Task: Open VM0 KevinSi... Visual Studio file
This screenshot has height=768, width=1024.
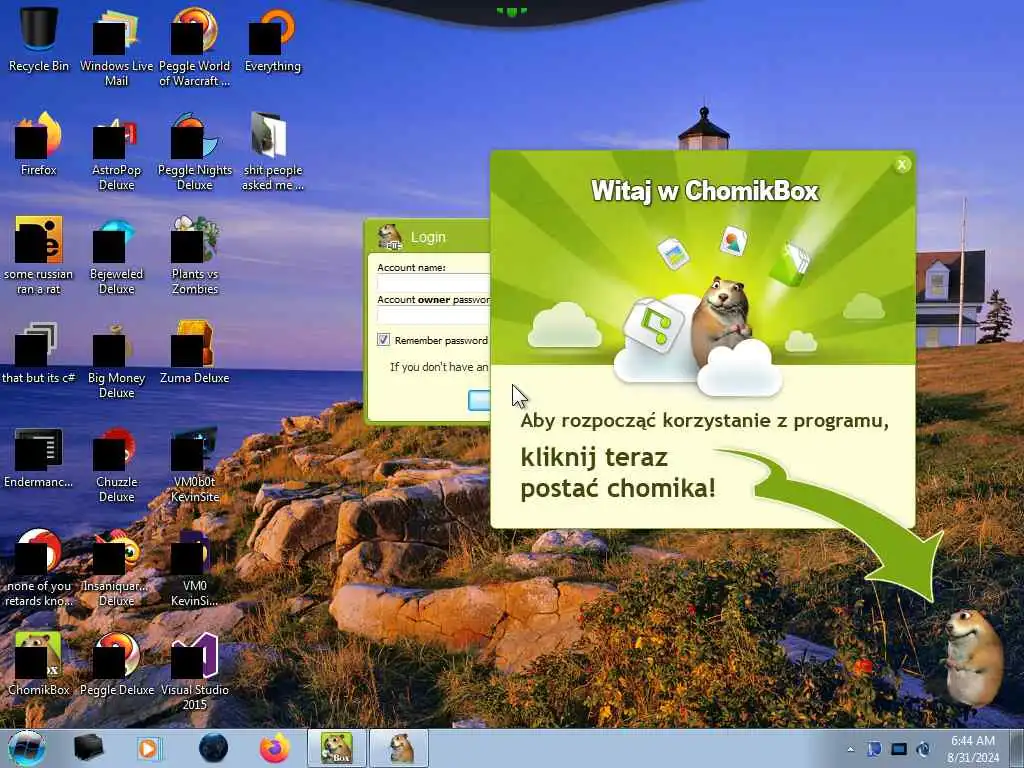Action: pos(195,567)
